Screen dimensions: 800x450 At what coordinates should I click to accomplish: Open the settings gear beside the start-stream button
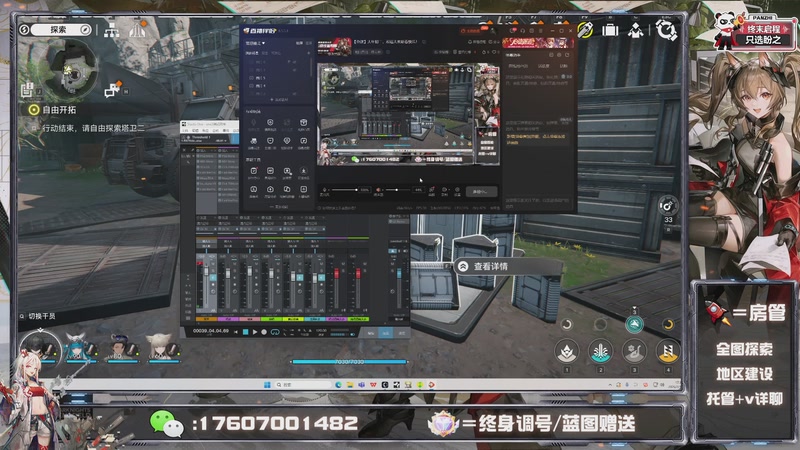click(457, 190)
